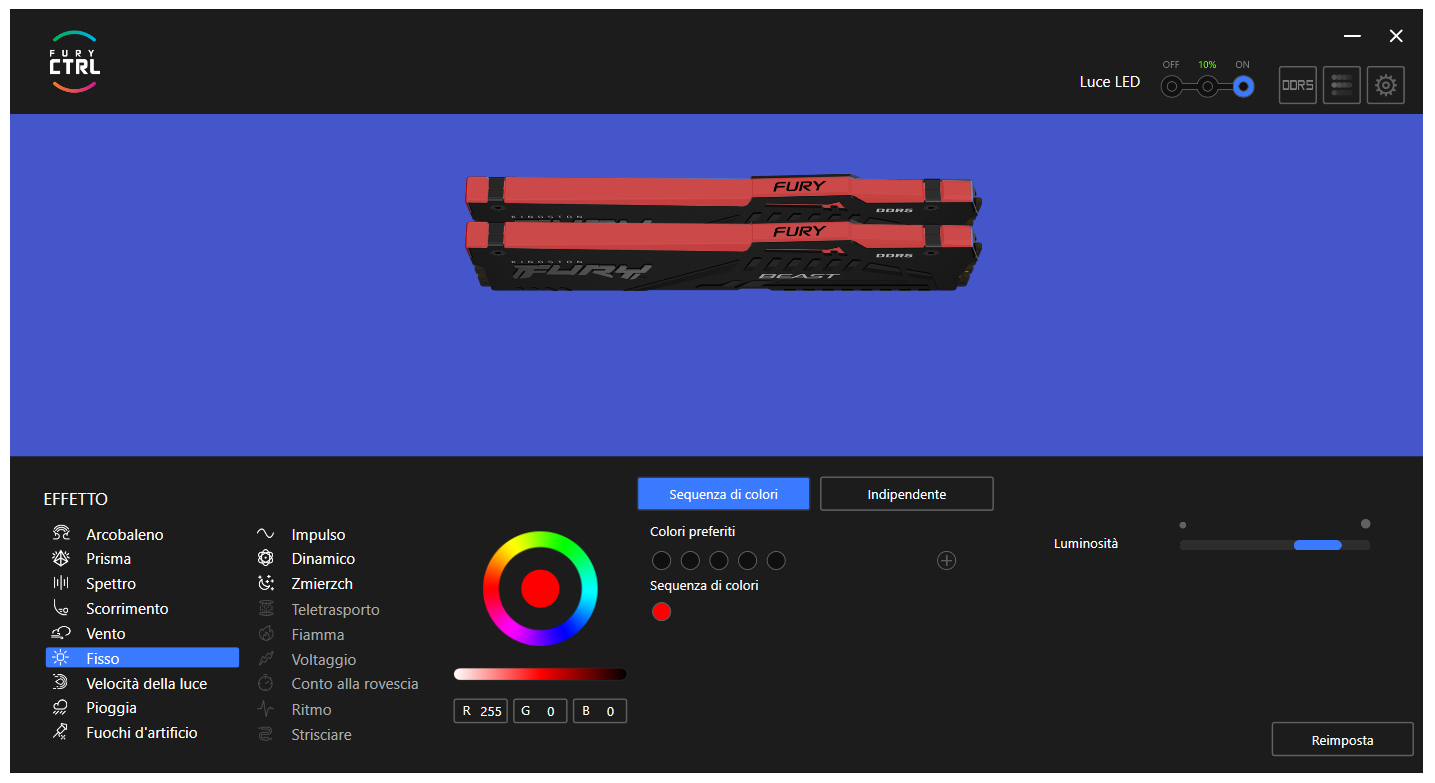Click the last empty Colori preferiti slot
The width and height of the screenshot is (1435, 783).
[776, 560]
